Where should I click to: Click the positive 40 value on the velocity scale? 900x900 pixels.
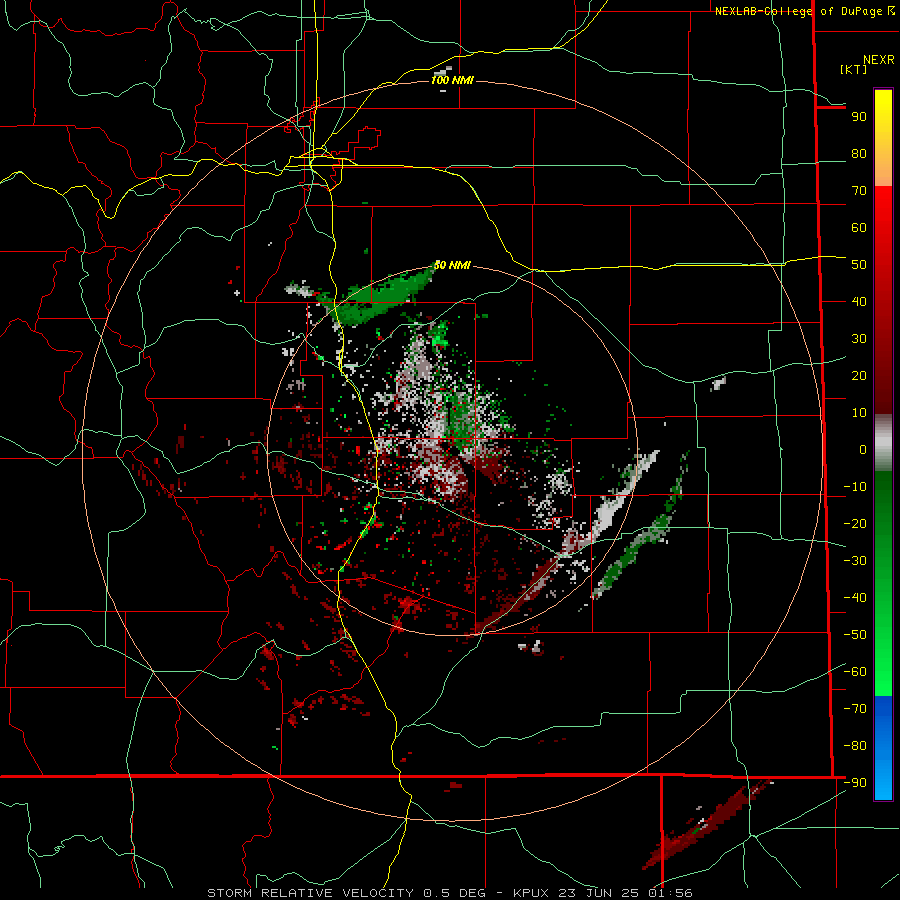(x=859, y=302)
